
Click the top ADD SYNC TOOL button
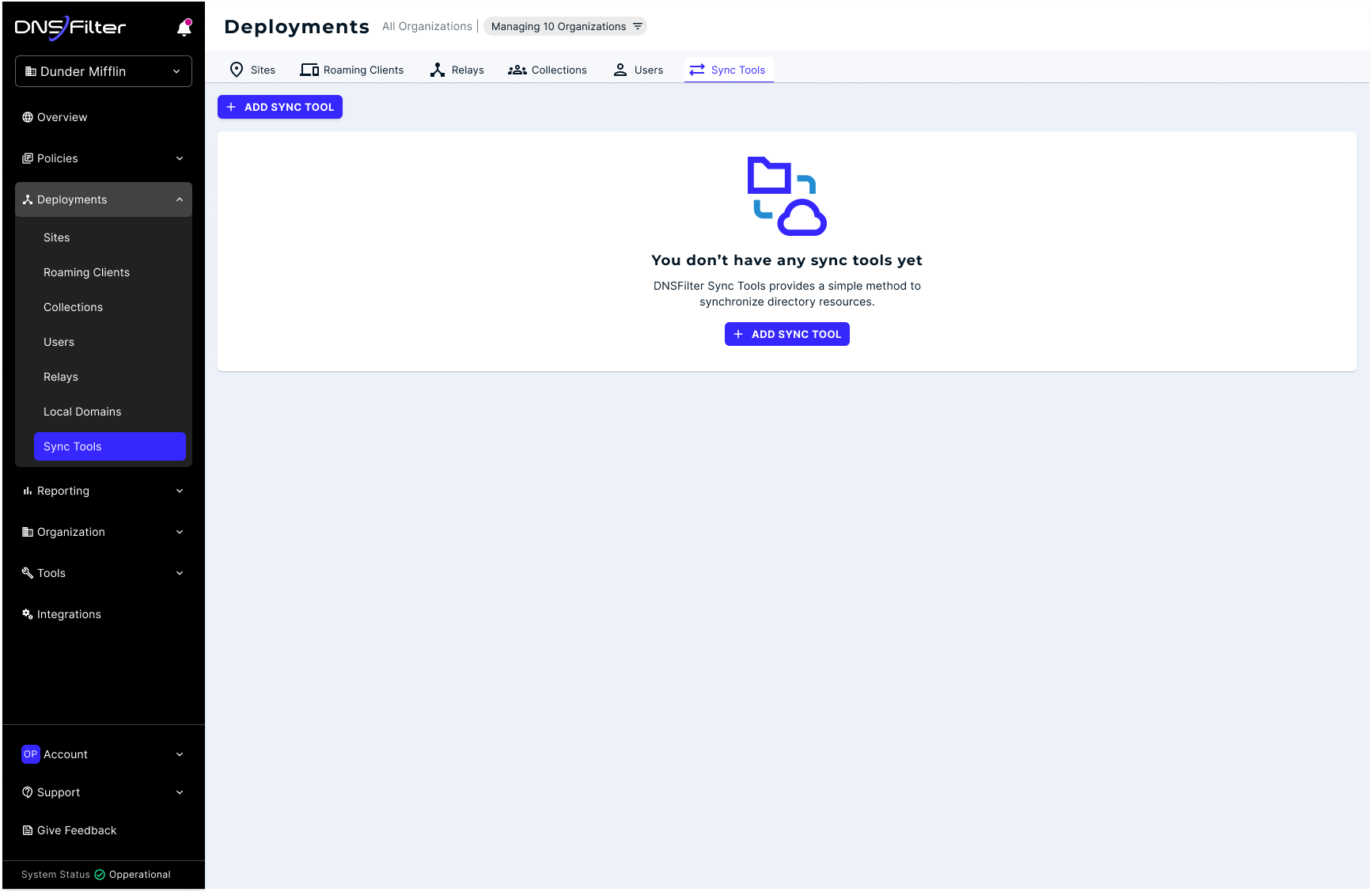(x=280, y=107)
